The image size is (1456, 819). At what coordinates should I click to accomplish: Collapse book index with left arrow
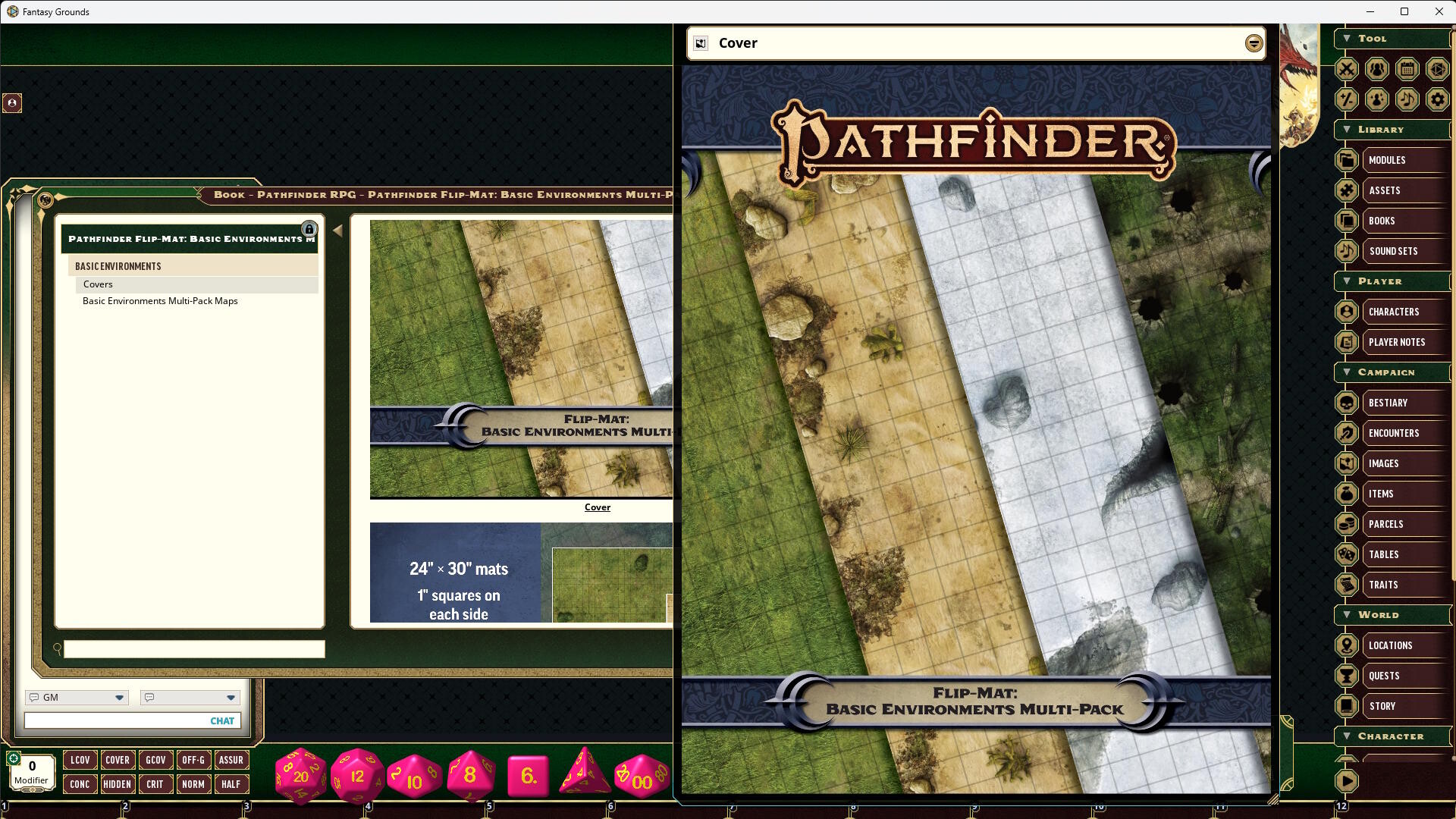(x=337, y=231)
